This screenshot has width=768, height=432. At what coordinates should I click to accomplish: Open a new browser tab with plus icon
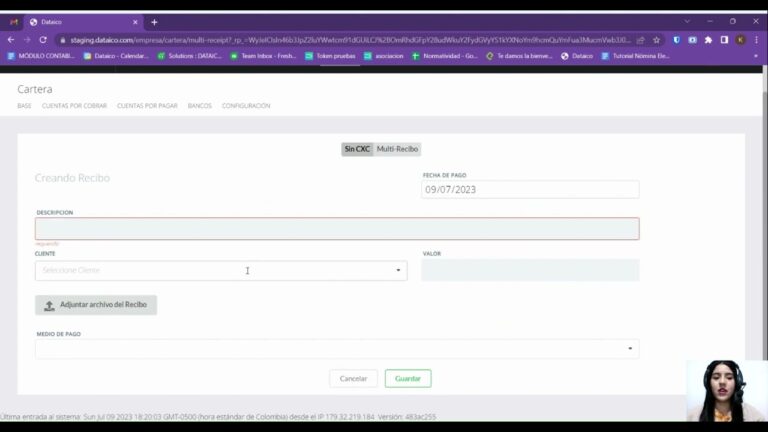154,22
